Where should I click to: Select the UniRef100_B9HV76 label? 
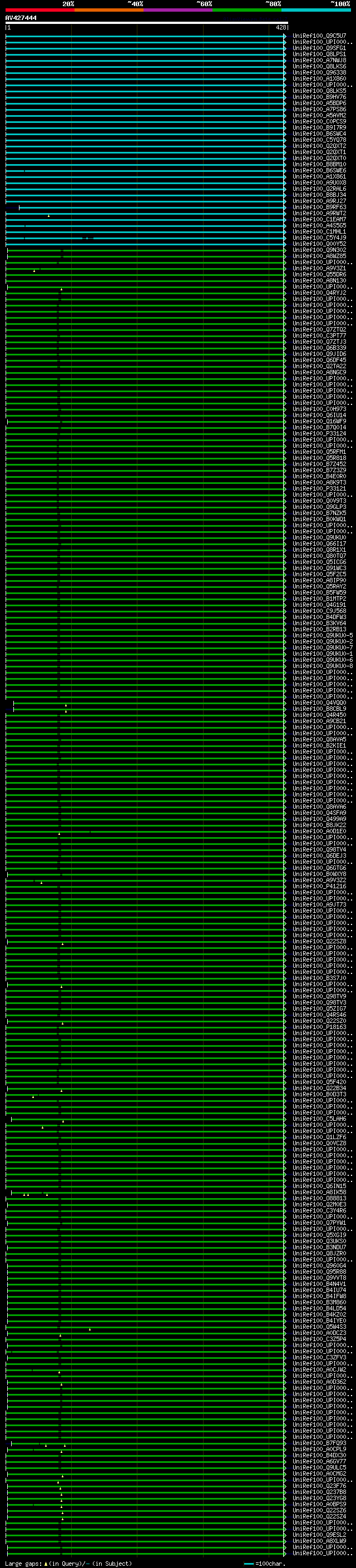[x=319, y=97]
